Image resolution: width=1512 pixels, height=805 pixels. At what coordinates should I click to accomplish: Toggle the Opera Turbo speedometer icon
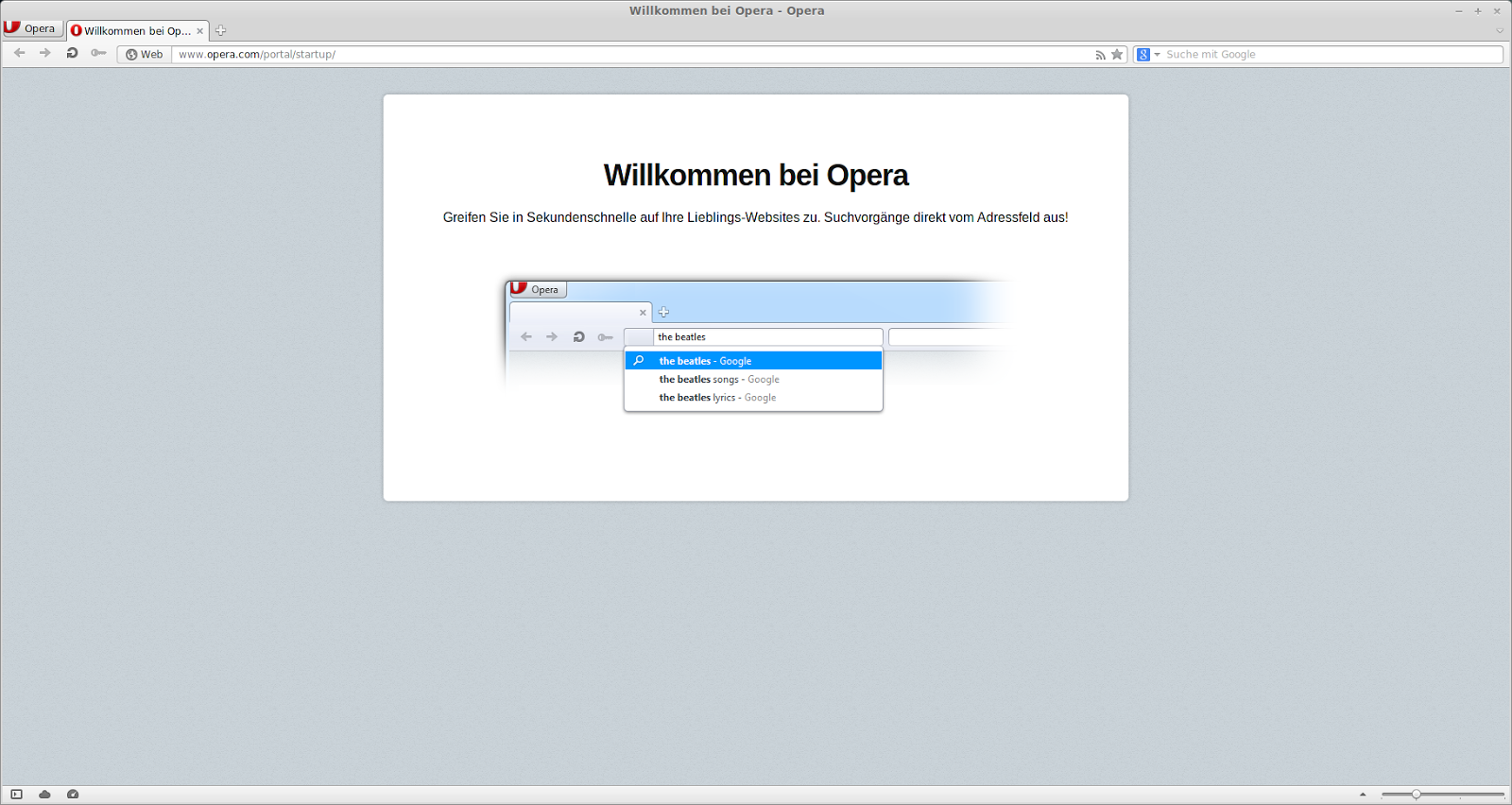73,795
